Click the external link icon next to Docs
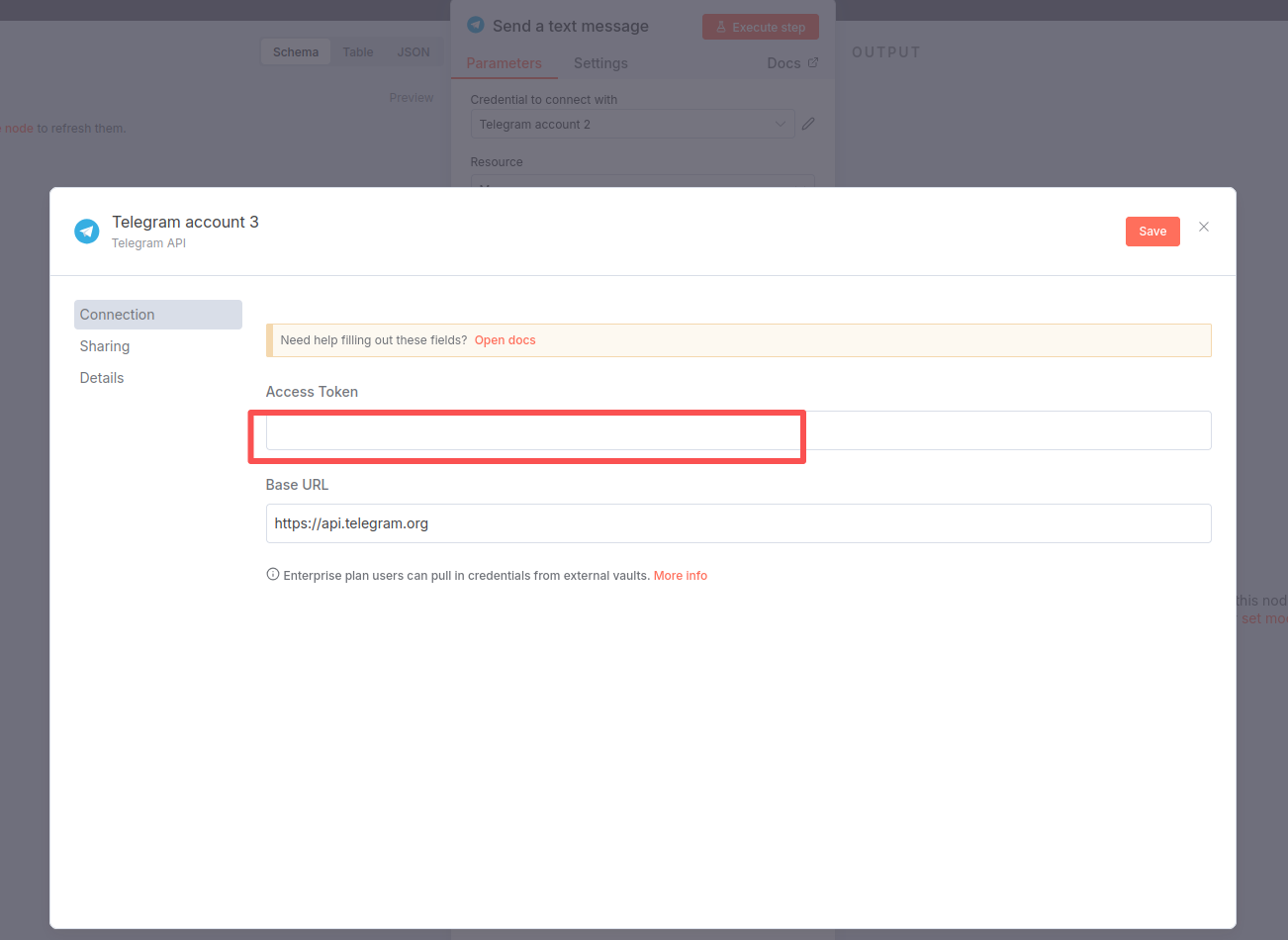This screenshot has height=940, width=1288. point(813,62)
